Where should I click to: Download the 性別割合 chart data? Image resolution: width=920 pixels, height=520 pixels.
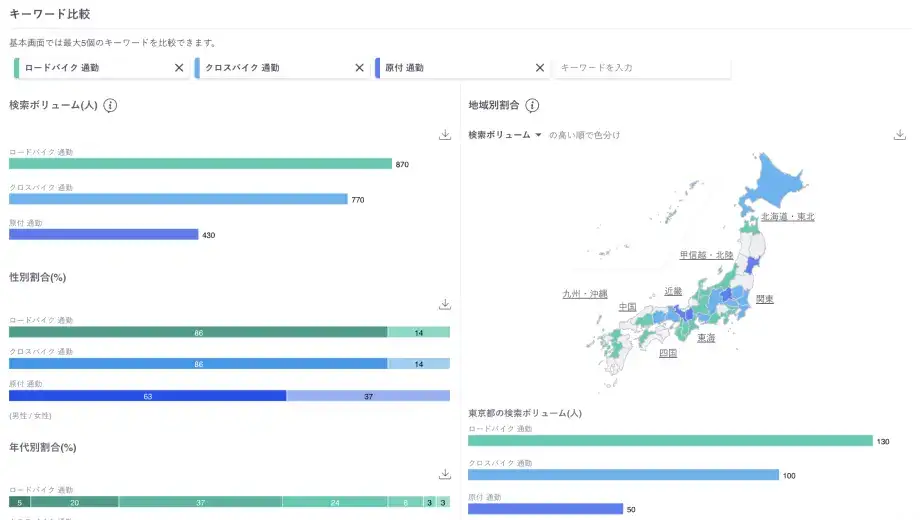click(x=445, y=305)
